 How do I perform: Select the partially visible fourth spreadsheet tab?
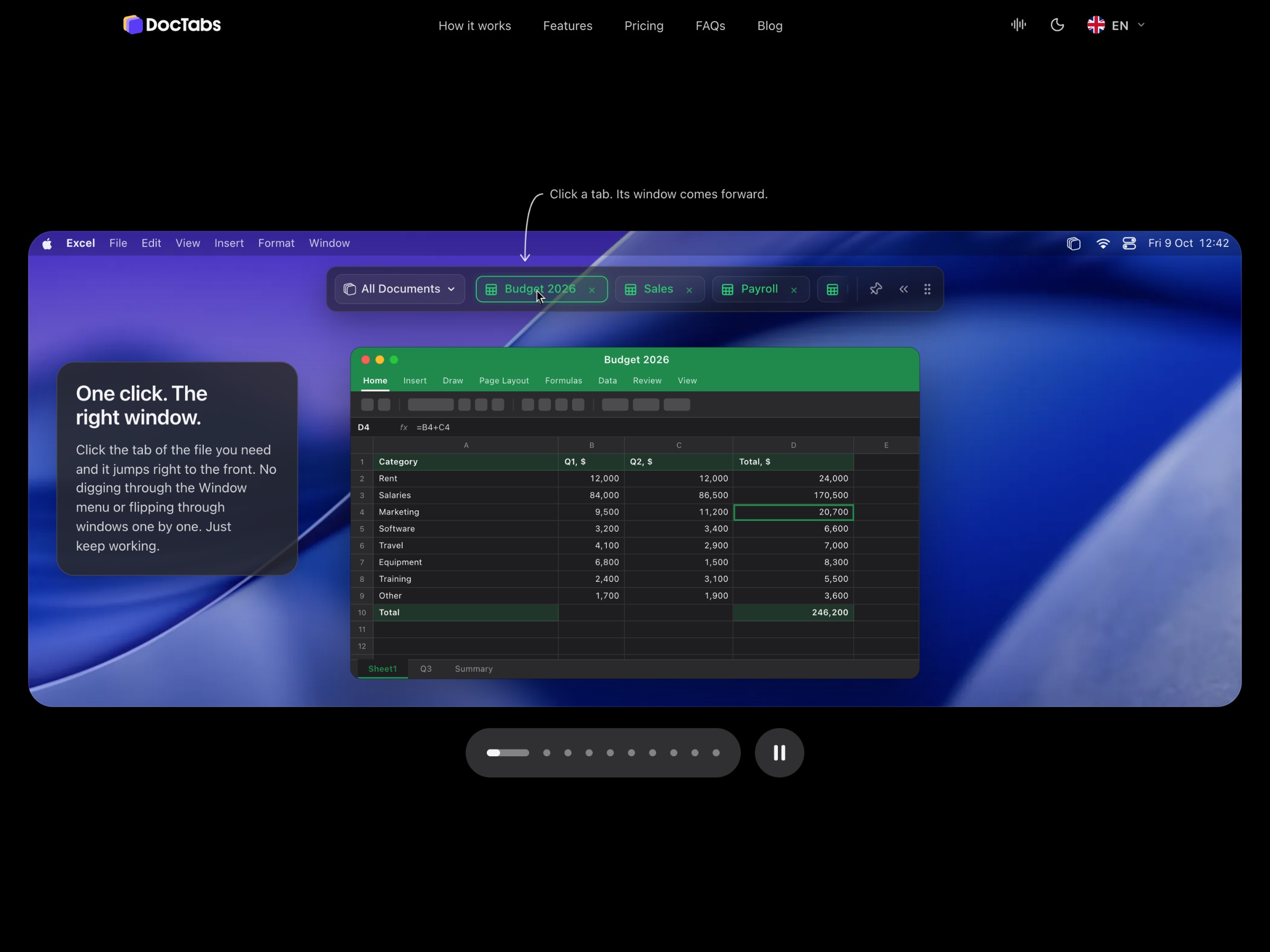coord(833,289)
